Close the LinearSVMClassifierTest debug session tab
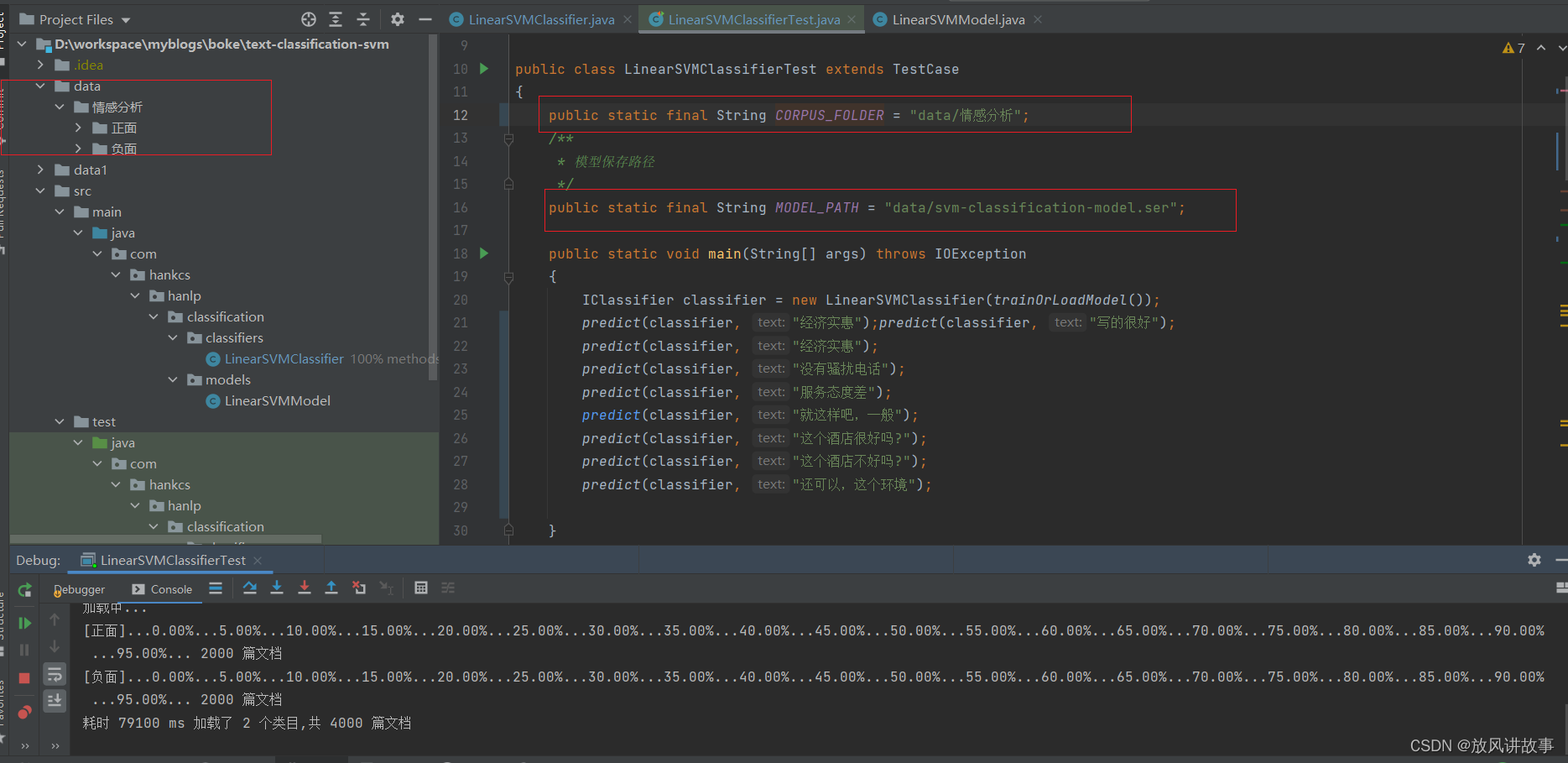Image resolution: width=1568 pixels, height=763 pixels. click(x=258, y=560)
